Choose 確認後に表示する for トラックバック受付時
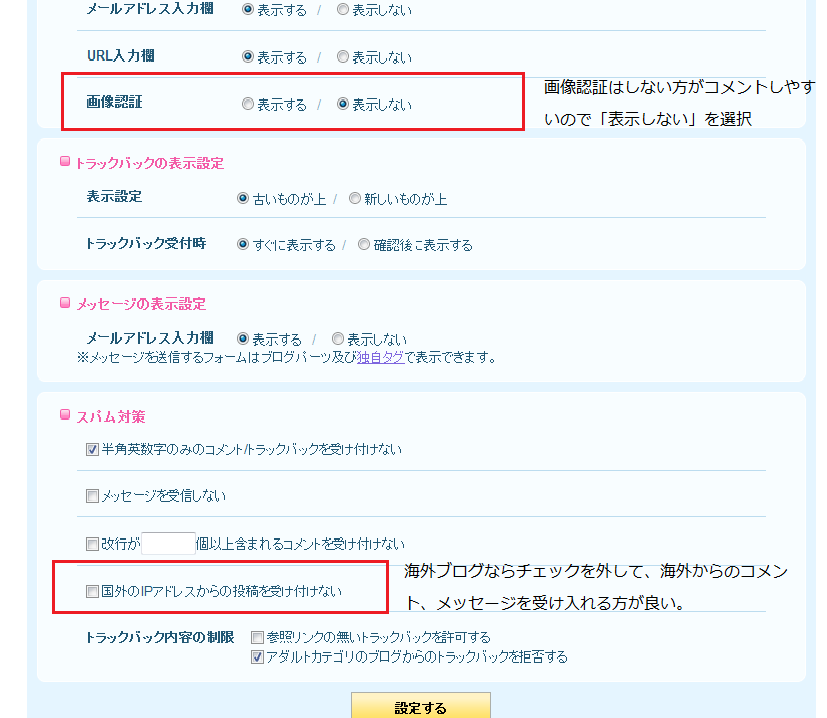This screenshot has height=718, width=827. coord(364,243)
